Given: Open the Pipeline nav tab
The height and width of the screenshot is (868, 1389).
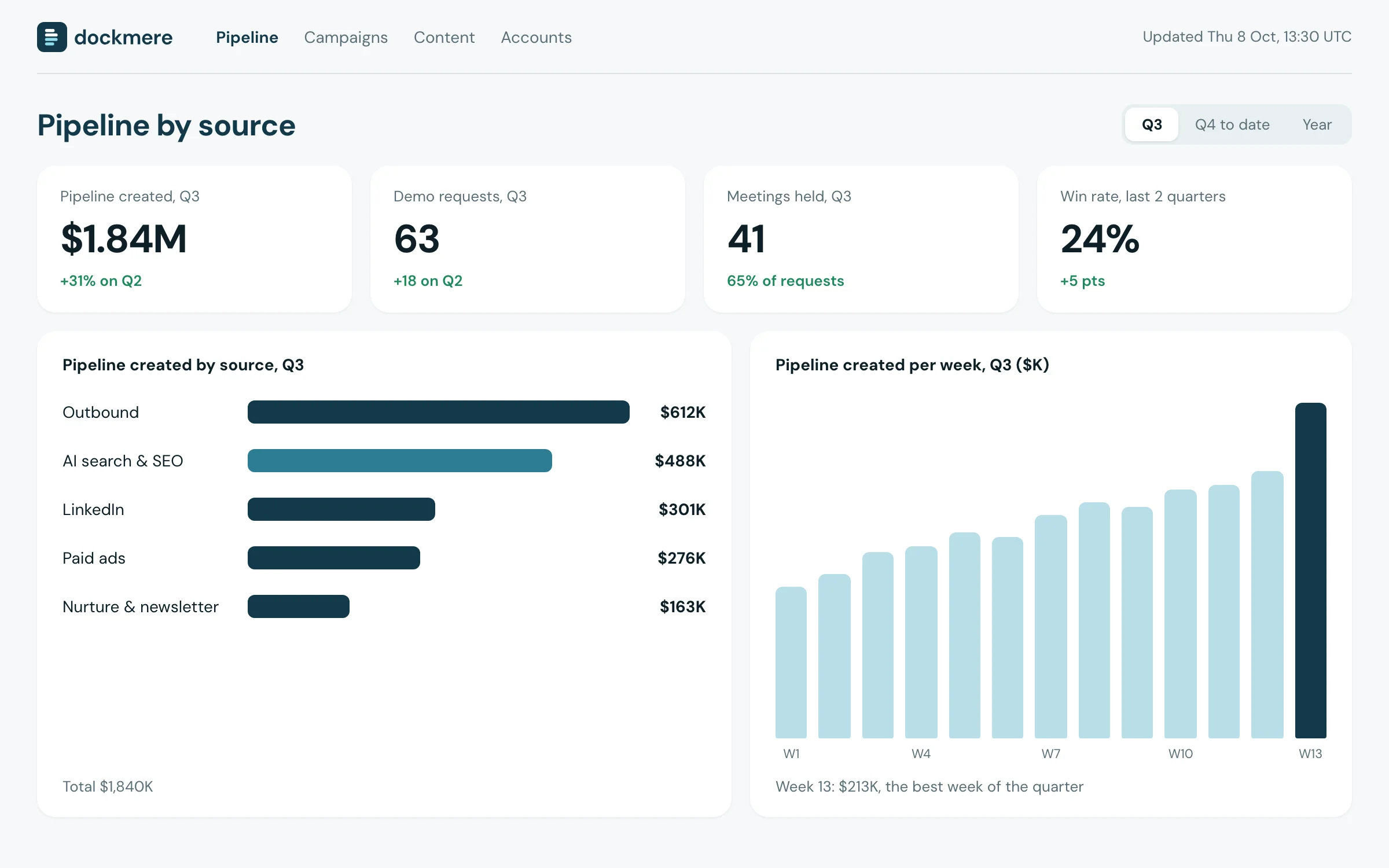Looking at the screenshot, I should point(247,38).
